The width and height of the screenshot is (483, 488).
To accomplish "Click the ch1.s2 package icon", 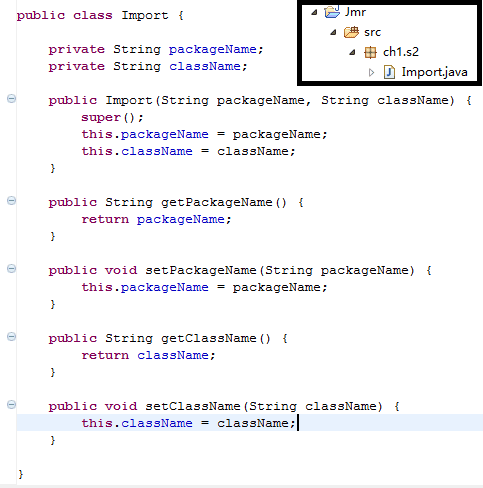I will coord(370,52).
